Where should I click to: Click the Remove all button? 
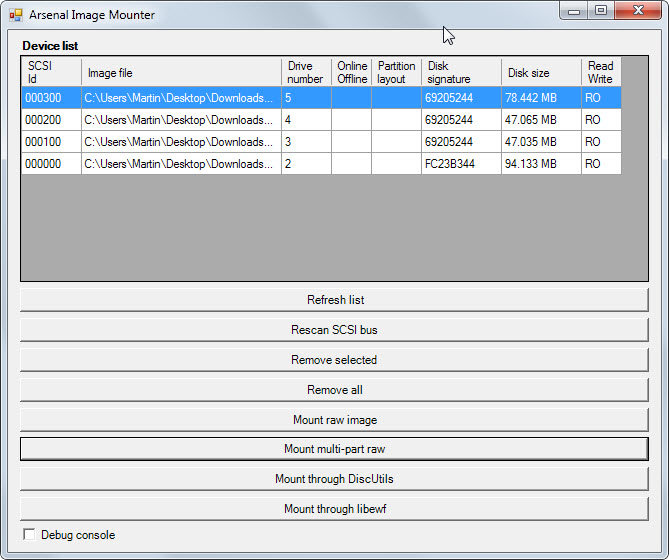pyautogui.click(x=334, y=390)
